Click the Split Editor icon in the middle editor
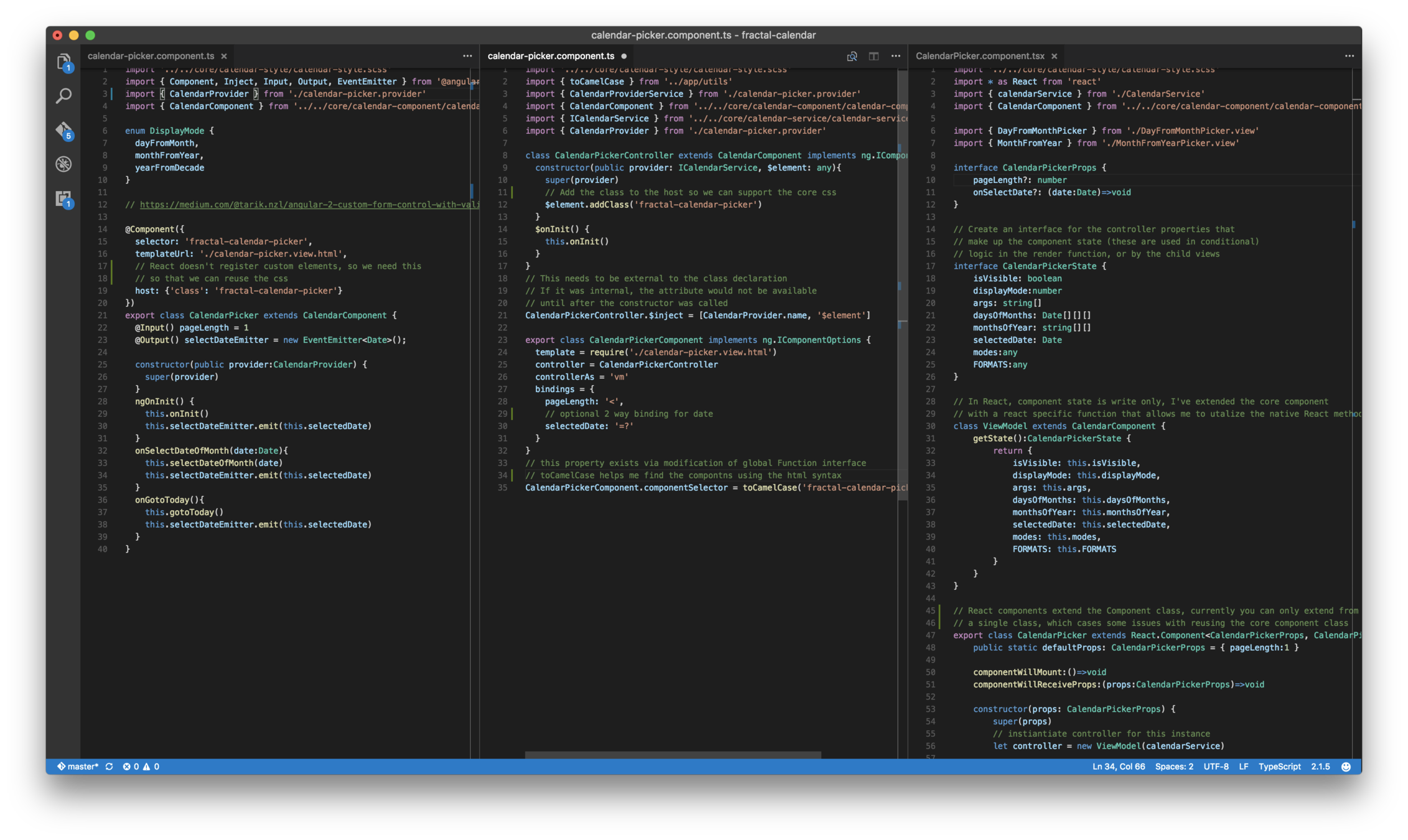This screenshot has height=840, width=1408. [x=874, y=56]
